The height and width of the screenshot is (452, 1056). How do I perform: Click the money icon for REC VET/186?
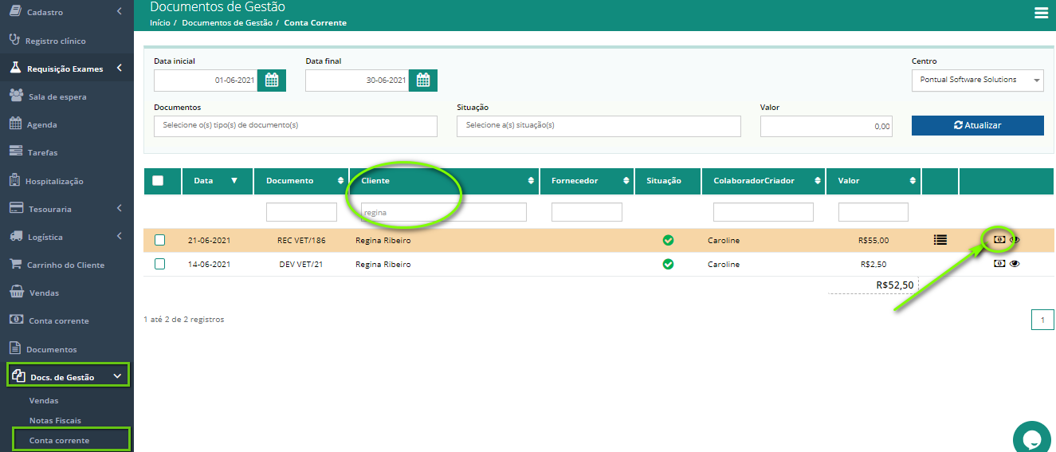(999, 239)
